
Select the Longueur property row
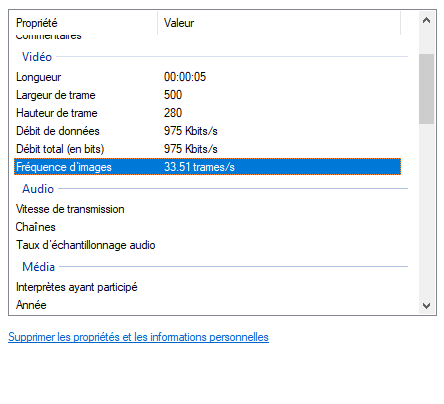[x=207, y=77]
